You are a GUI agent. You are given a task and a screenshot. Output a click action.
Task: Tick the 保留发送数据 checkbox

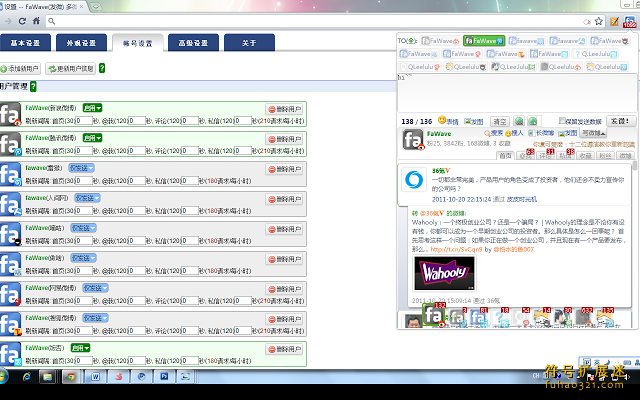(x=562, y=121)
